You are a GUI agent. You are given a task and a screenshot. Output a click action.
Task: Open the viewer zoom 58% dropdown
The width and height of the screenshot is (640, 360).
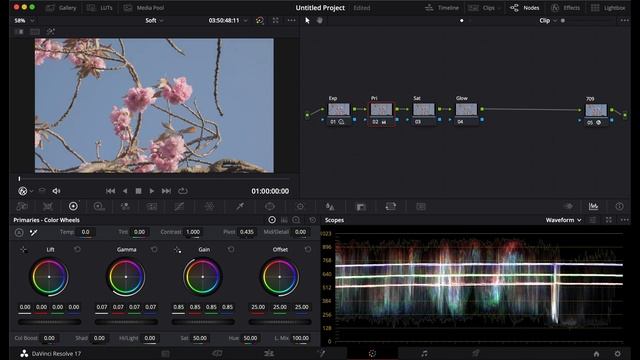click(24, 20)
